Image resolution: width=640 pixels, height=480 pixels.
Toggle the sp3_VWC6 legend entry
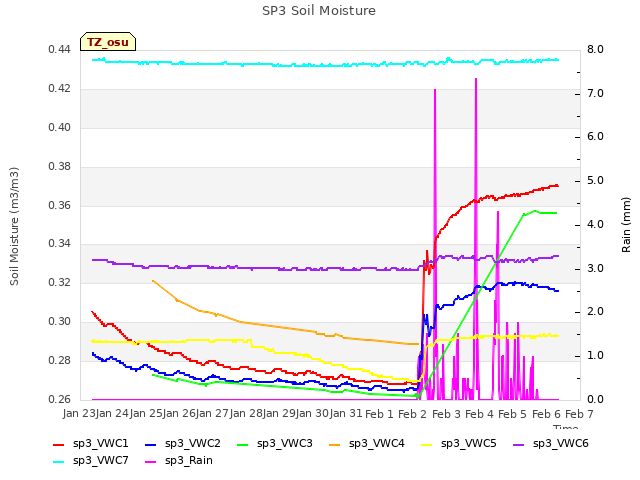[x=551, y=444]
